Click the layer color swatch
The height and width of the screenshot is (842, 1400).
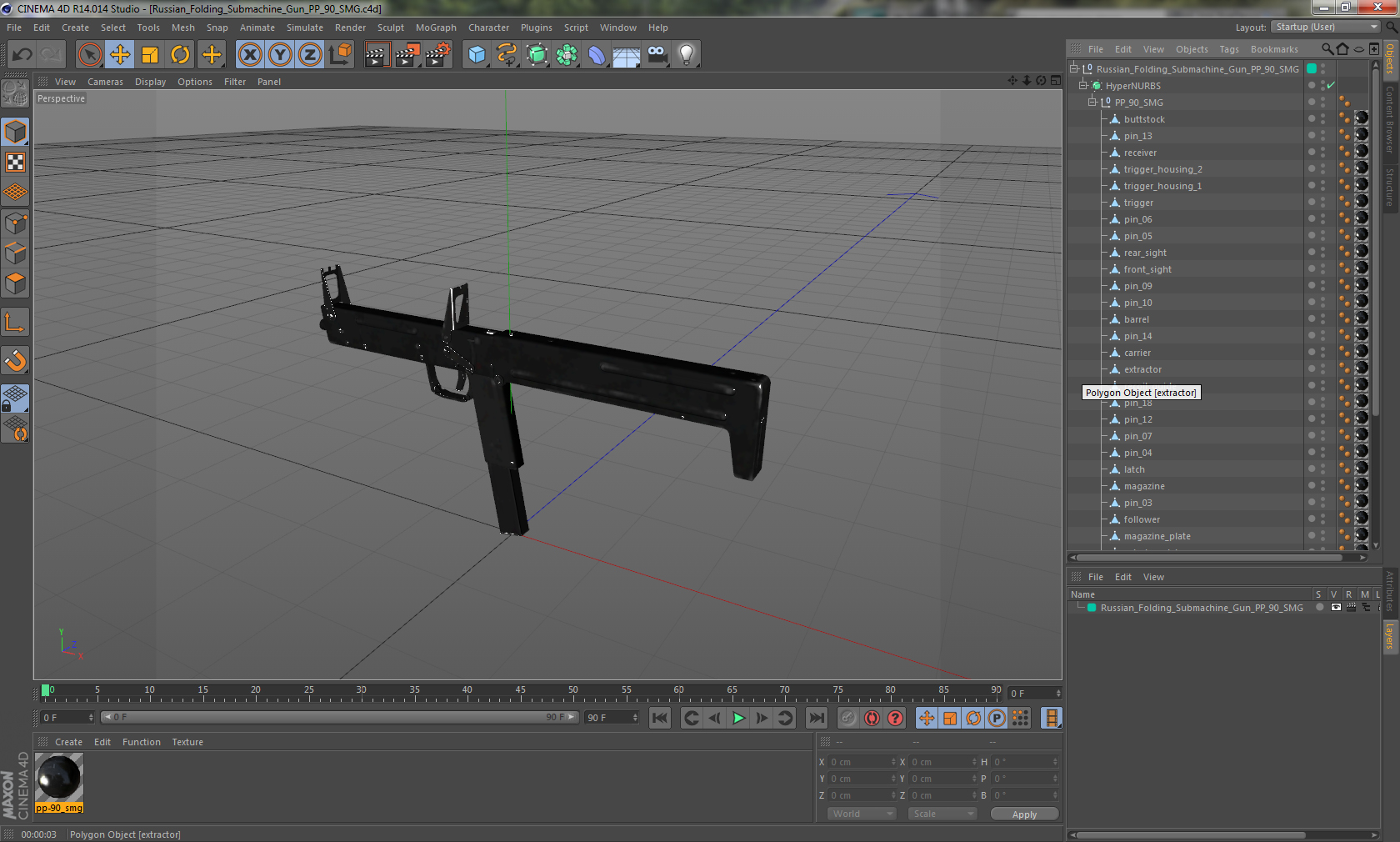coord(1092,608)
